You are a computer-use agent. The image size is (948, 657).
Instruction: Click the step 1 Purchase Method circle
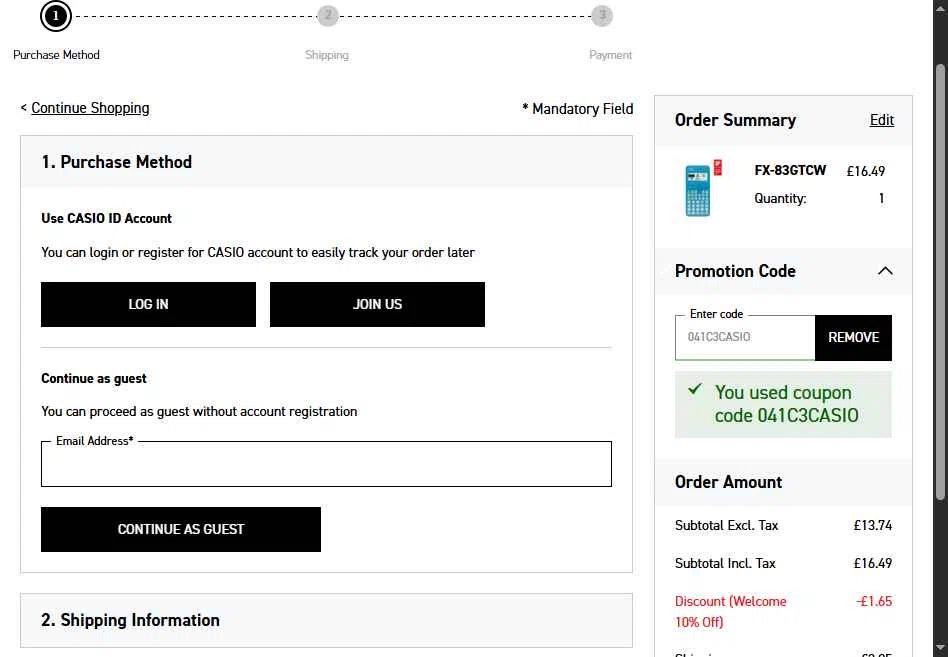pos(56,15)
